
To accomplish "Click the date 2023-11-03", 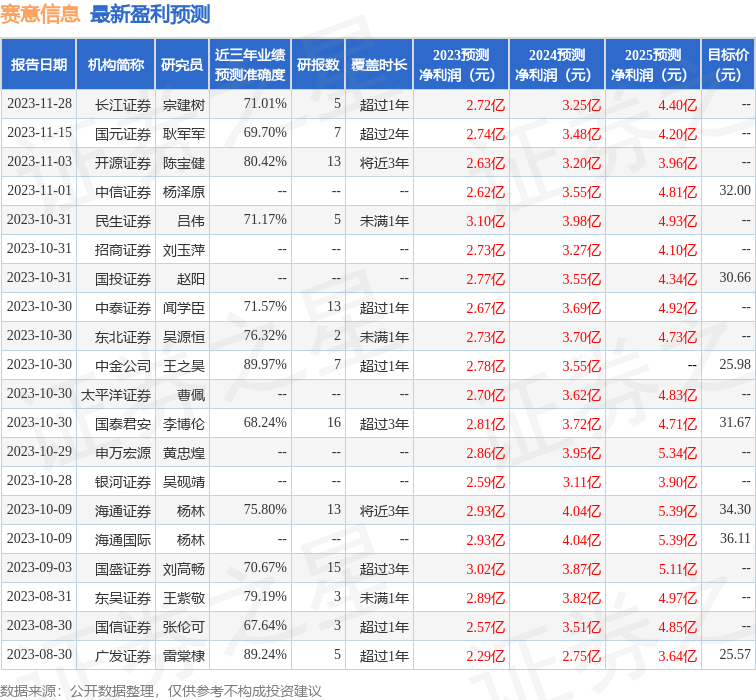I will tap(39, 162).
